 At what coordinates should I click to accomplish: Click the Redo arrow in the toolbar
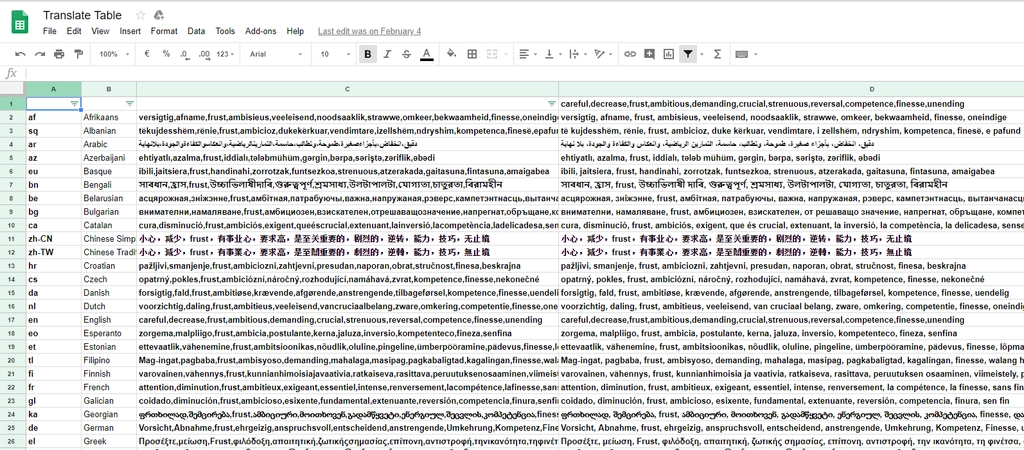40,54
